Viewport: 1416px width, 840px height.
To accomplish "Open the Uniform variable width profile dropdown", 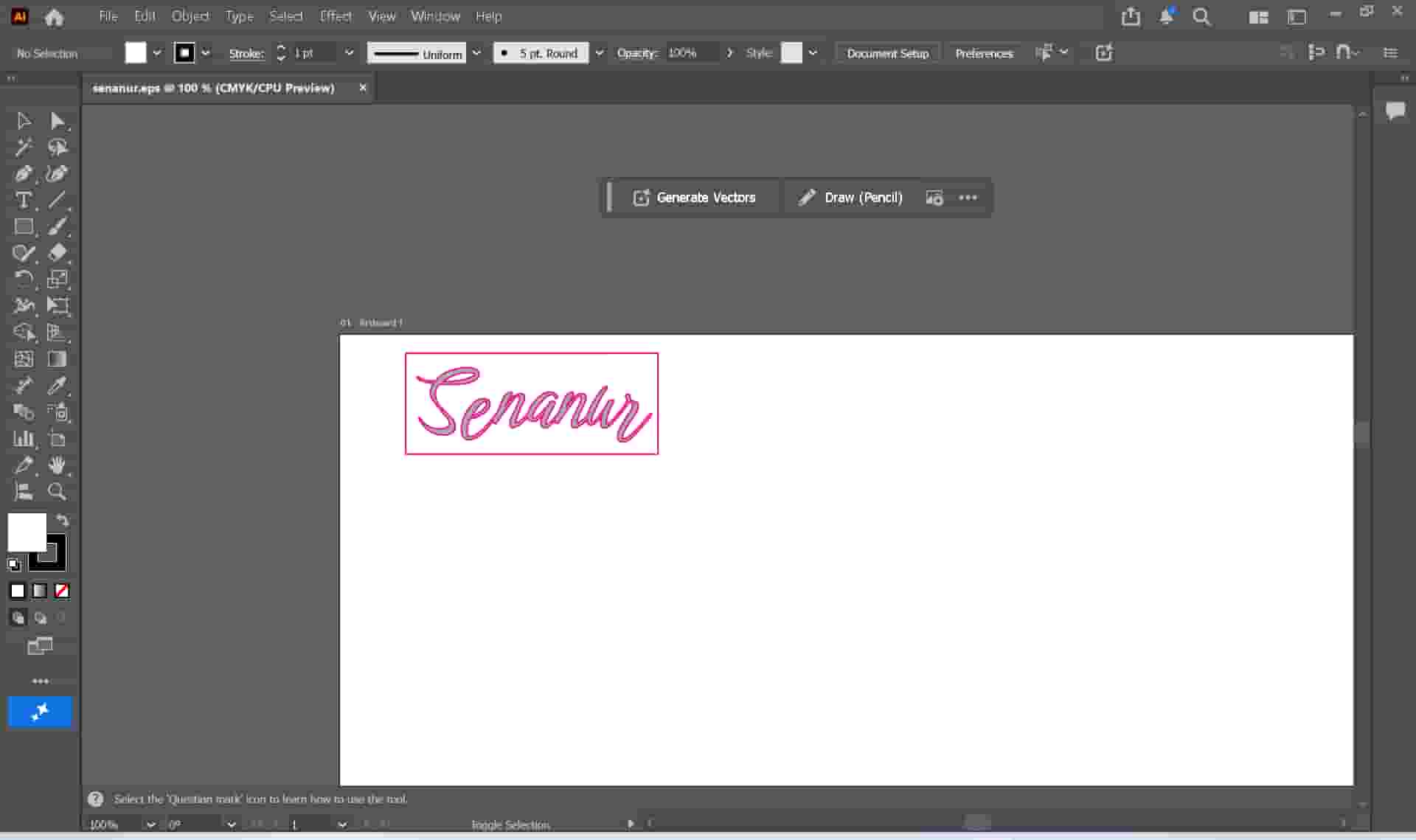I will pyautogui.click(x=476, y=53).
